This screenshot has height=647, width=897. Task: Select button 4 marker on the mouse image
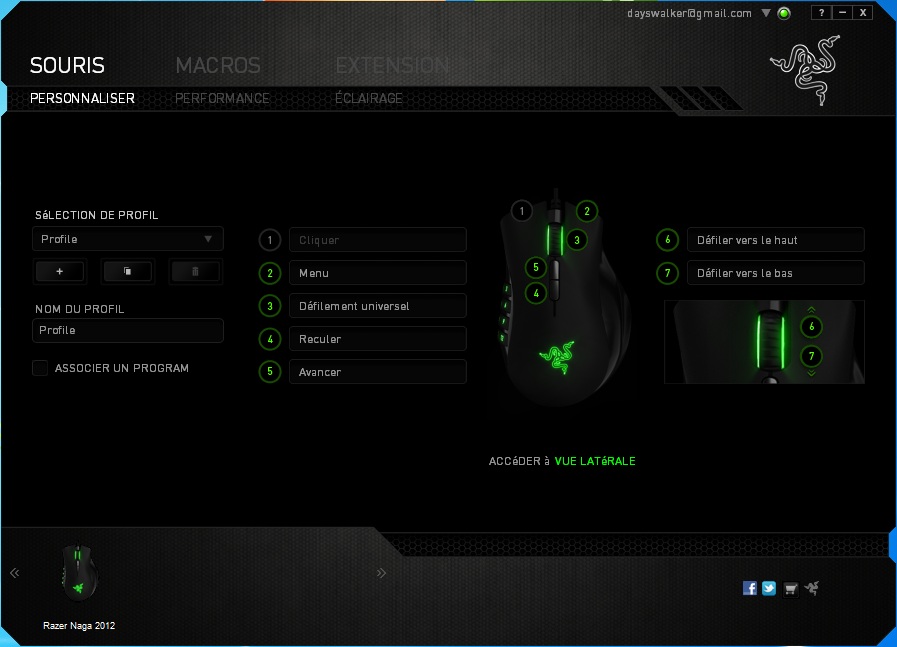pos(536,294)
